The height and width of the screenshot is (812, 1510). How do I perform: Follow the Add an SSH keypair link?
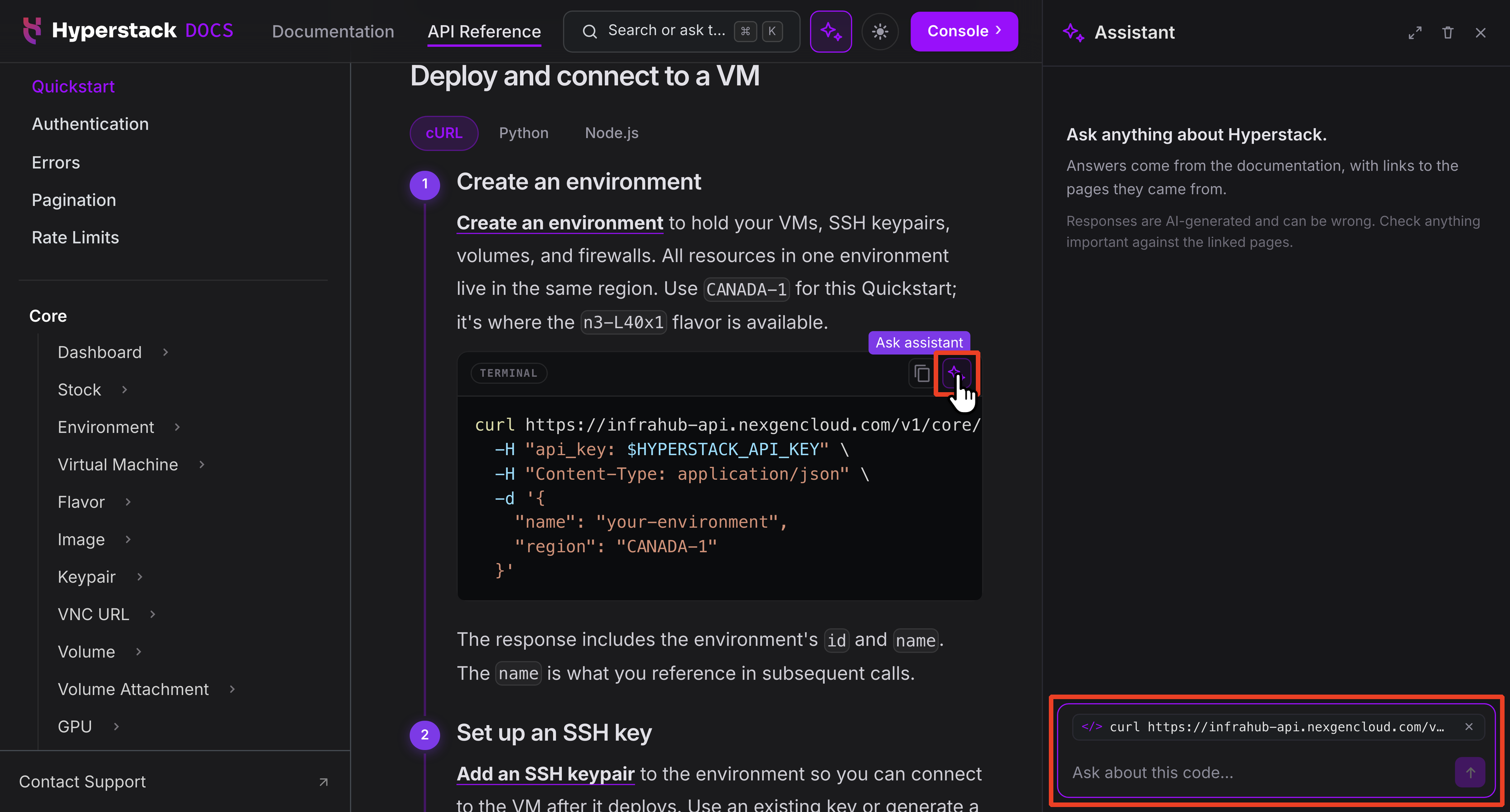[x=545, y=774]
